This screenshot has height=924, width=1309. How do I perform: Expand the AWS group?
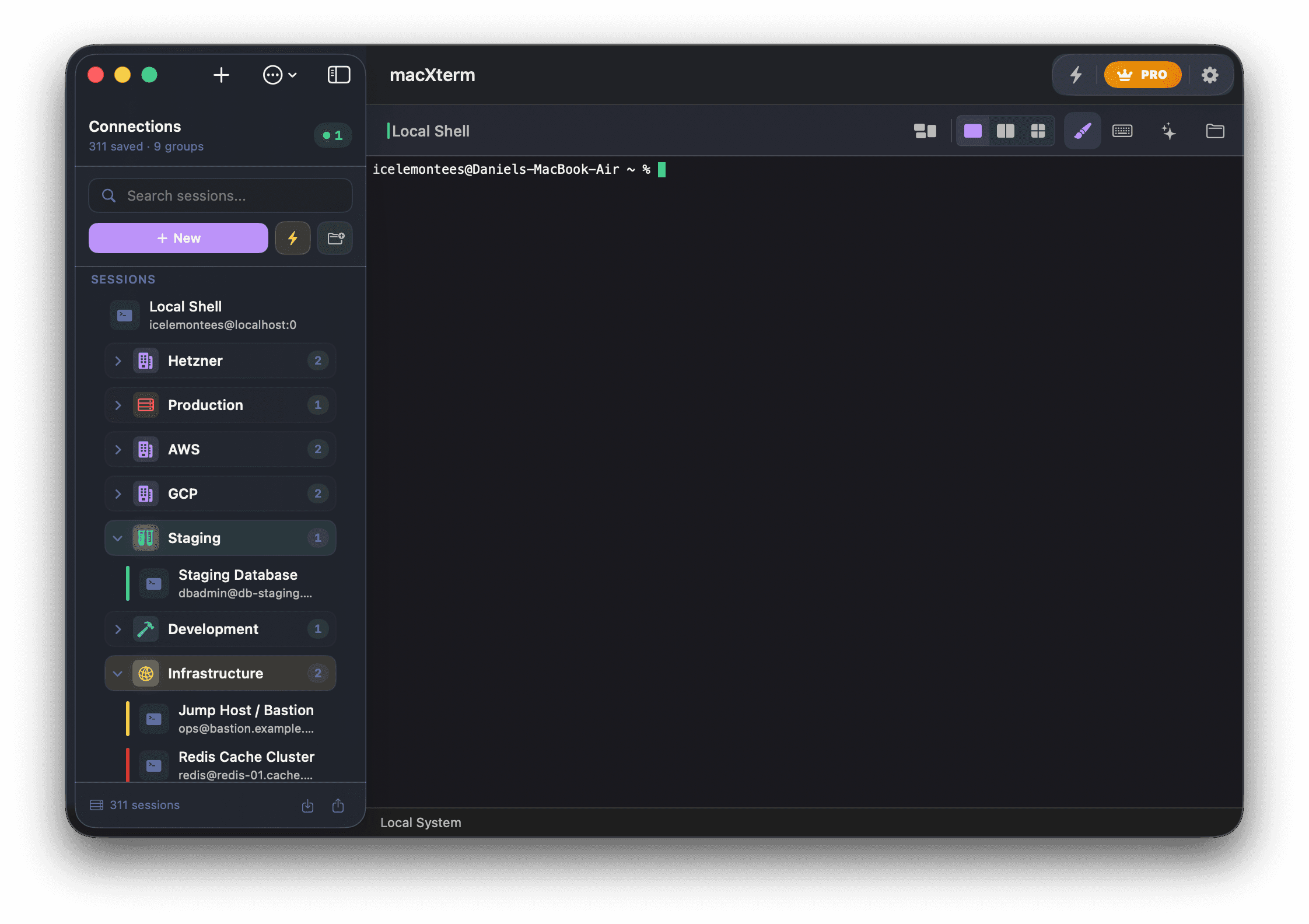[118, 449]
